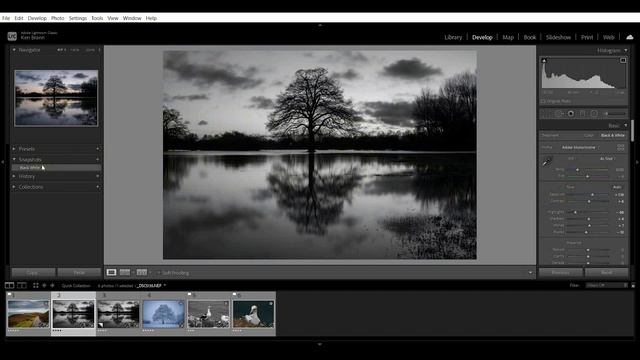Select the landscape hill filmstrip thumbnail
The height and width of the screenshot is (360, 640).
[x=28, y=314]
